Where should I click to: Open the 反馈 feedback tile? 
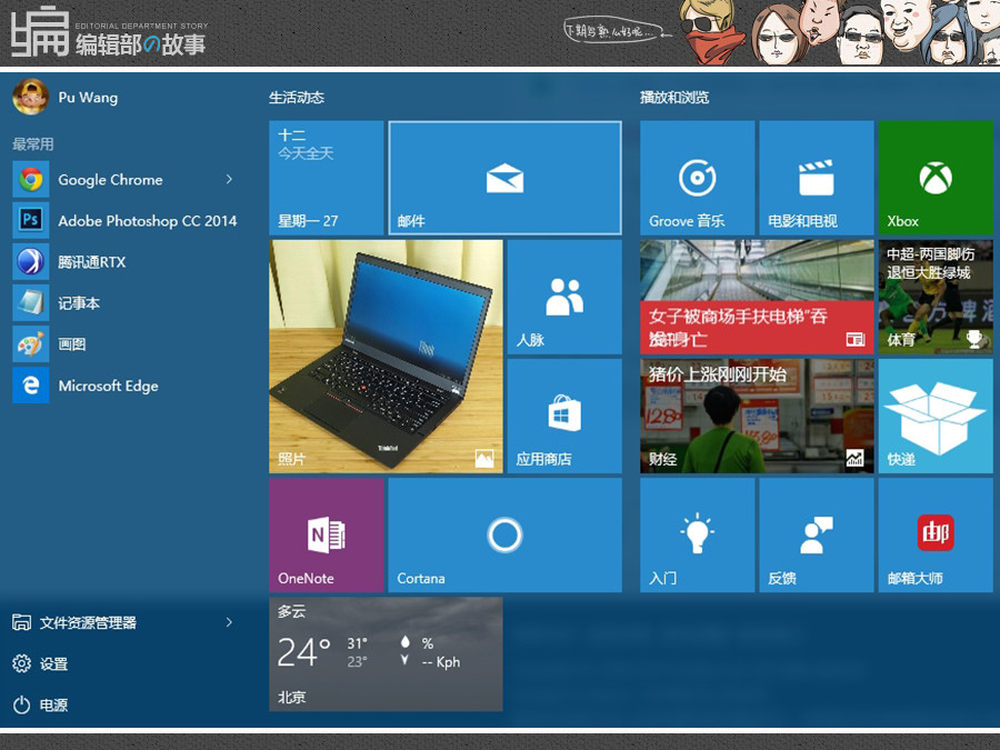816,535
